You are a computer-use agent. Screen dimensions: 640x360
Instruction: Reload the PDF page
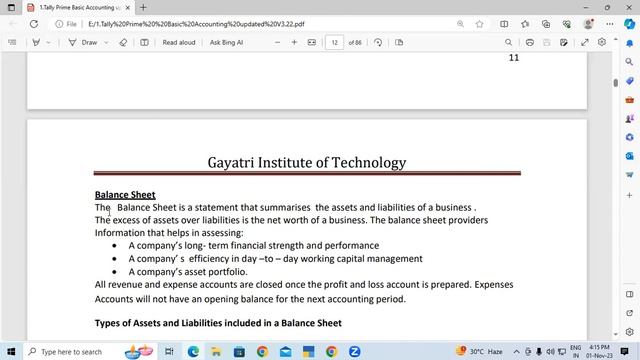click(x=34, y=24)
